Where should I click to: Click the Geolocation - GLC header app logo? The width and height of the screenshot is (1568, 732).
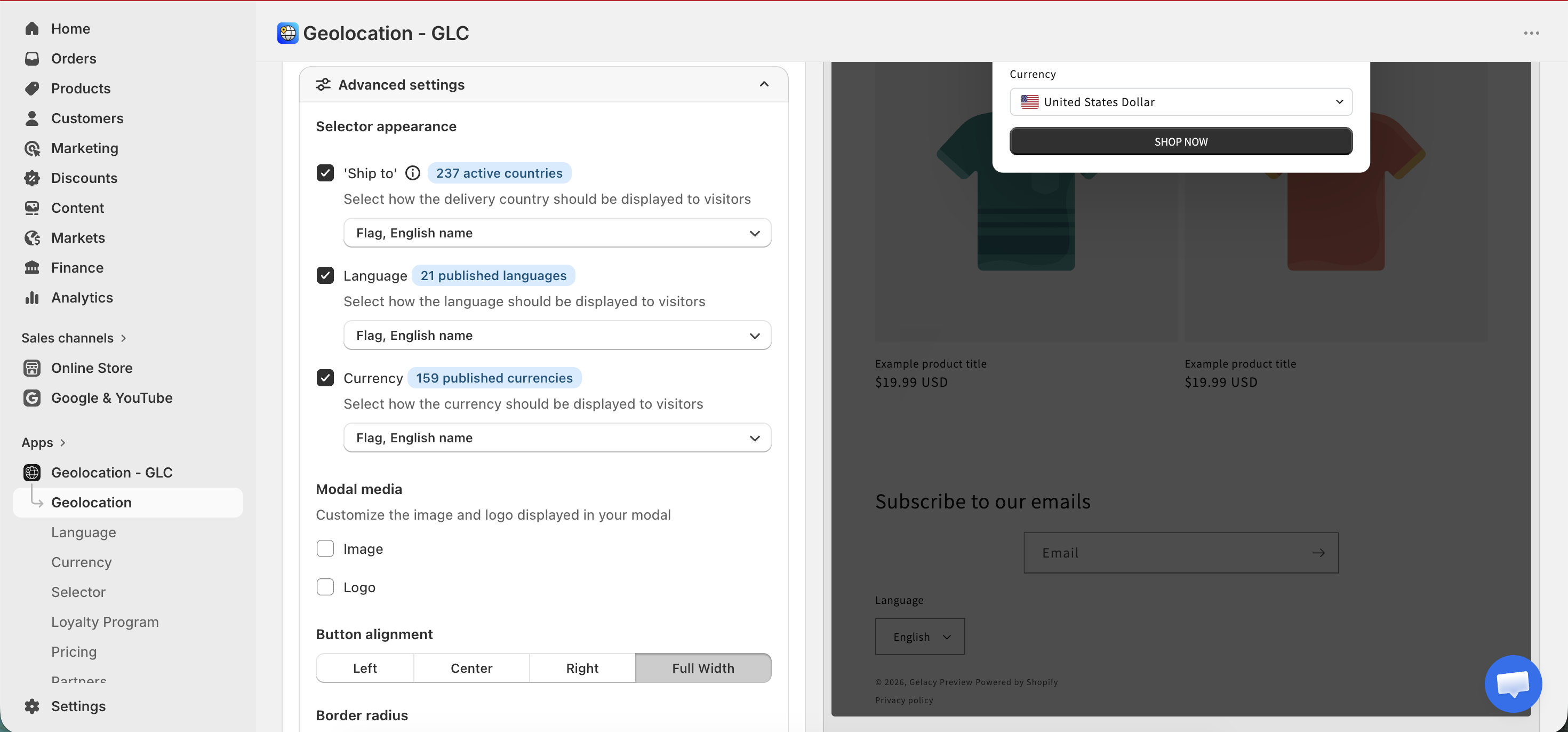click(x=287, y=33)
